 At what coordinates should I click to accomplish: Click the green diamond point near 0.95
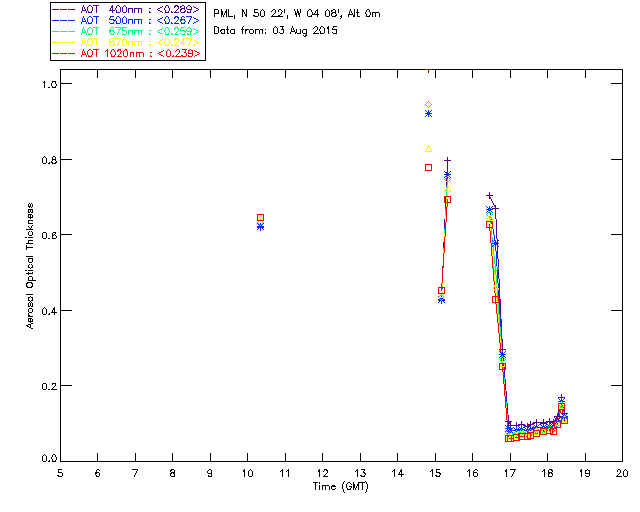428,105
